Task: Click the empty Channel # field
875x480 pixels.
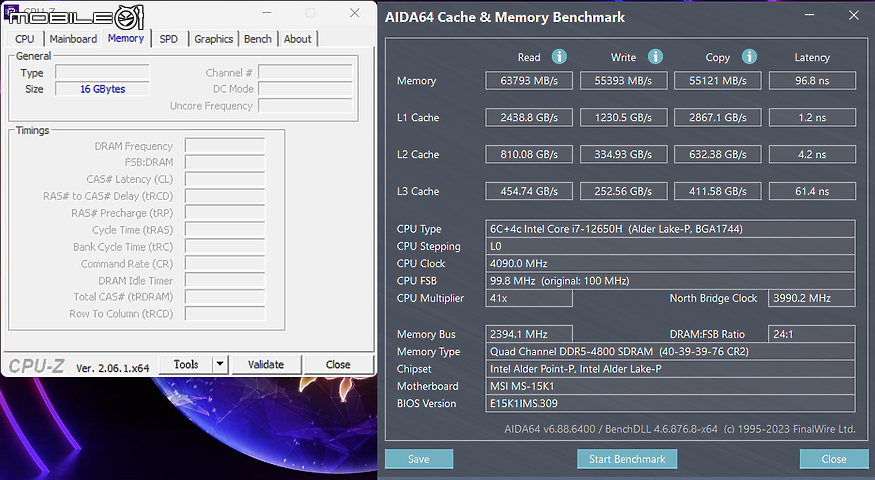Action: pos(305,73)
